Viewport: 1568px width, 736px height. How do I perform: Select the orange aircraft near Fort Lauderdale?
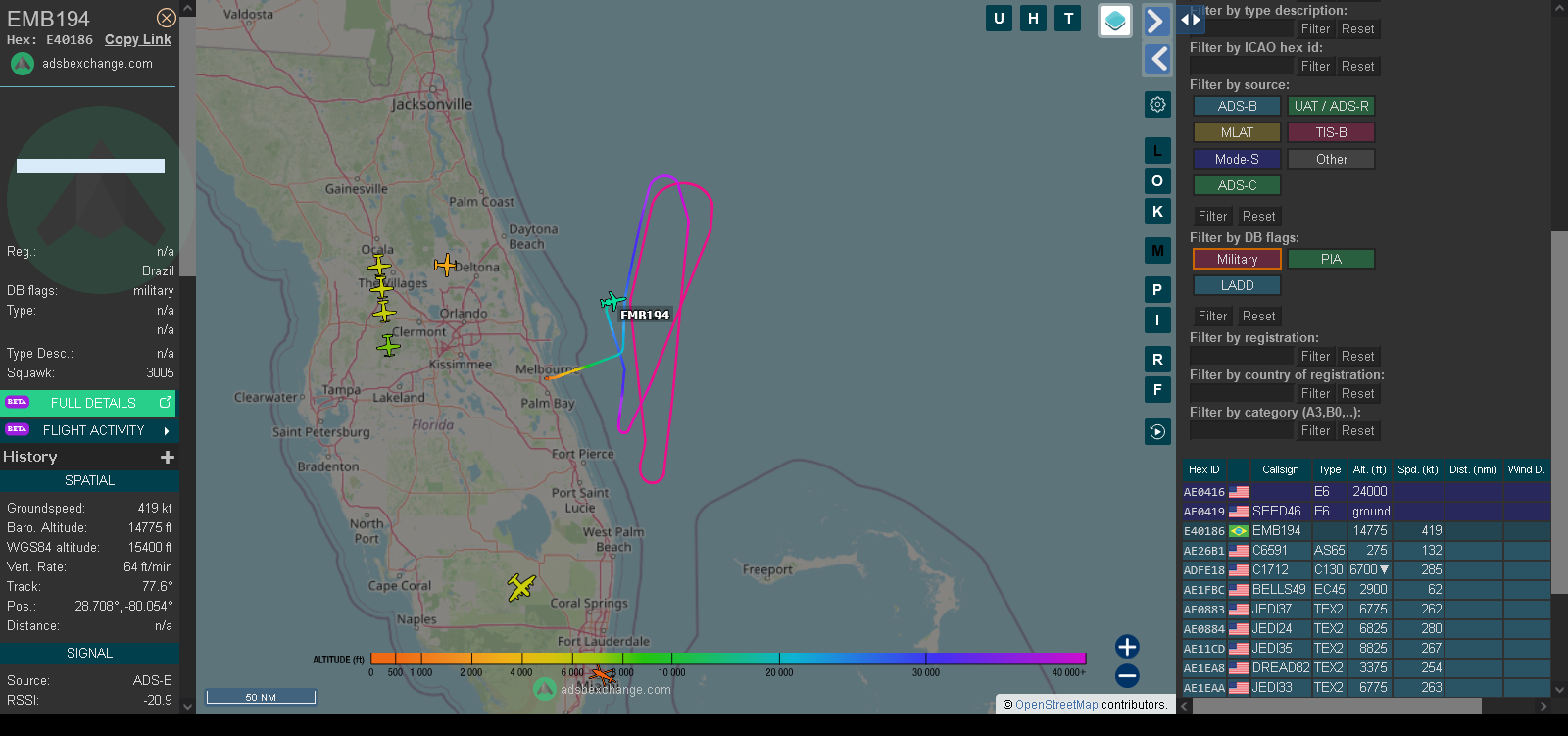(x=602, y=675)
